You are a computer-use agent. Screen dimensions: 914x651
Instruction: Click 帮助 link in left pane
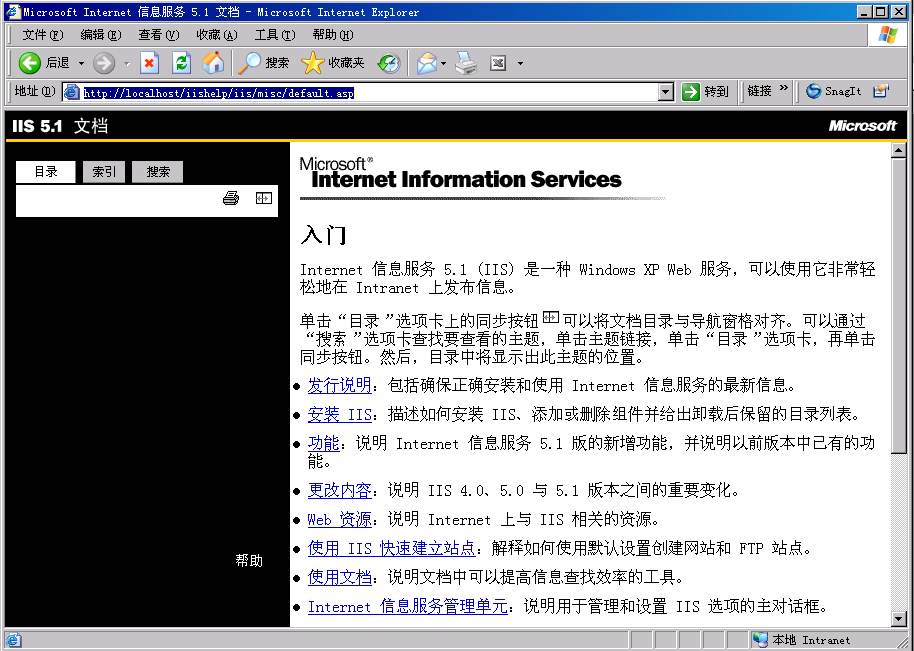click(x=249, y=561)
